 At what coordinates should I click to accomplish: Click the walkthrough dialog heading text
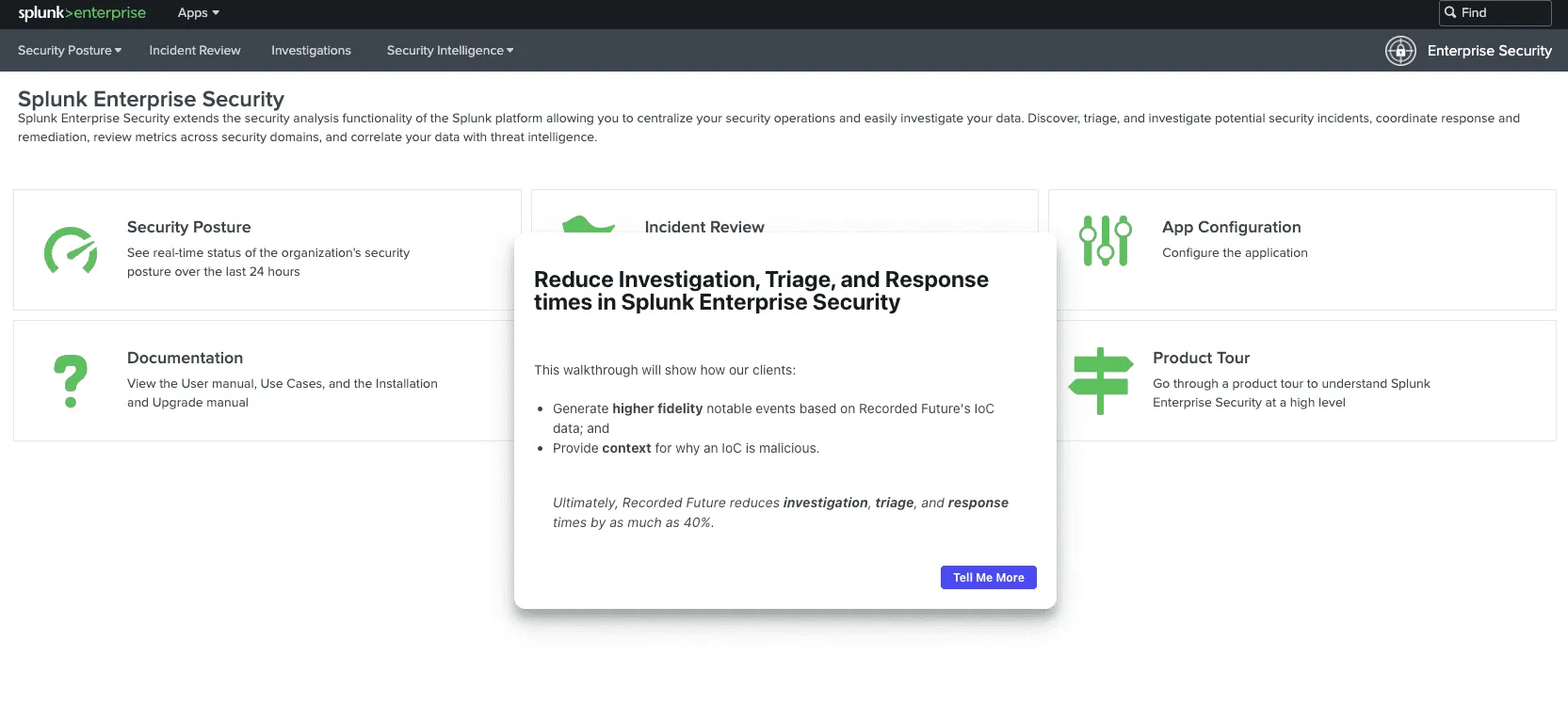coord(761,291)
